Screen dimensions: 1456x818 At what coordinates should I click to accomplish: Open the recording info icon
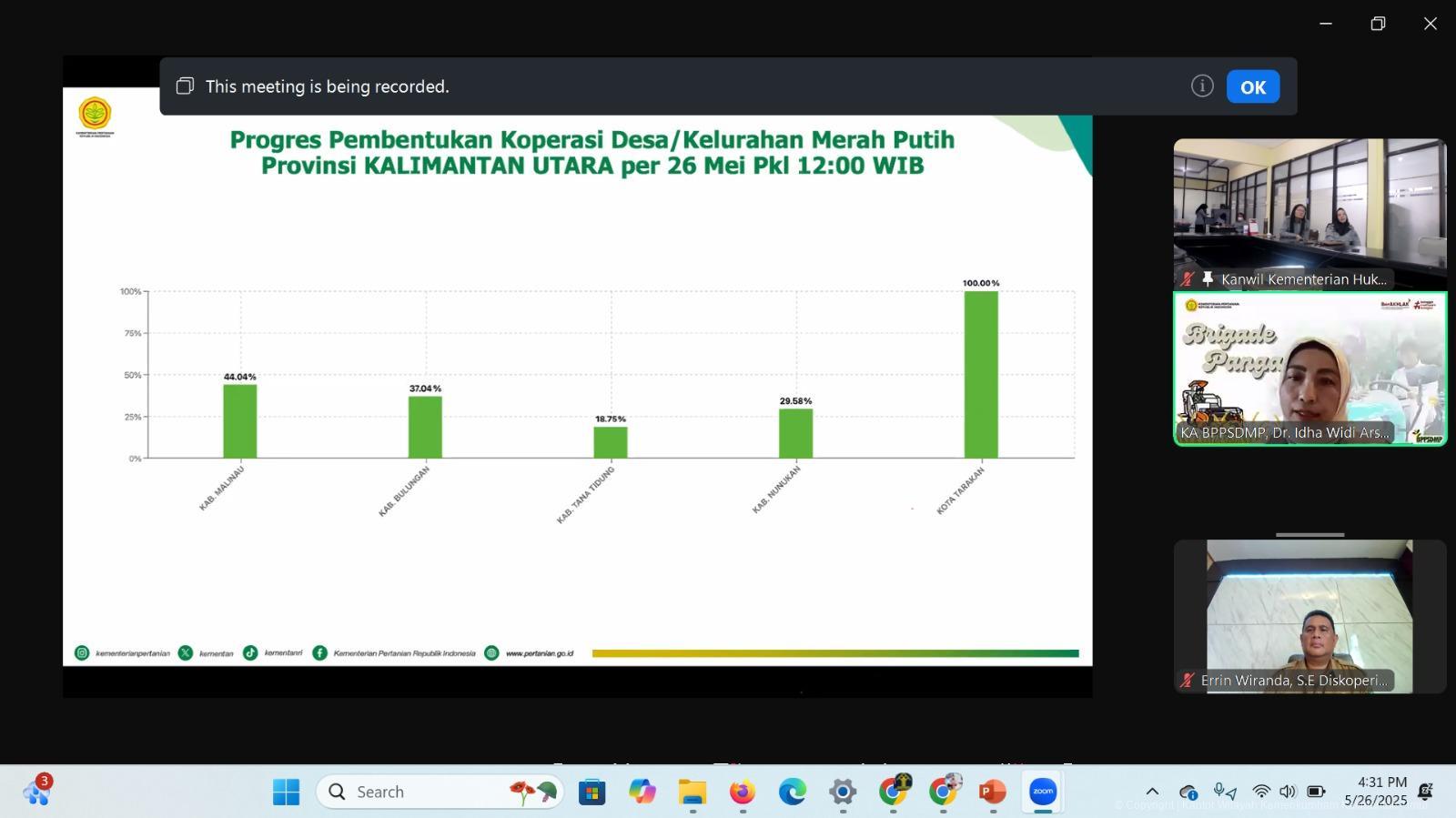click(x=1201, y=86)
